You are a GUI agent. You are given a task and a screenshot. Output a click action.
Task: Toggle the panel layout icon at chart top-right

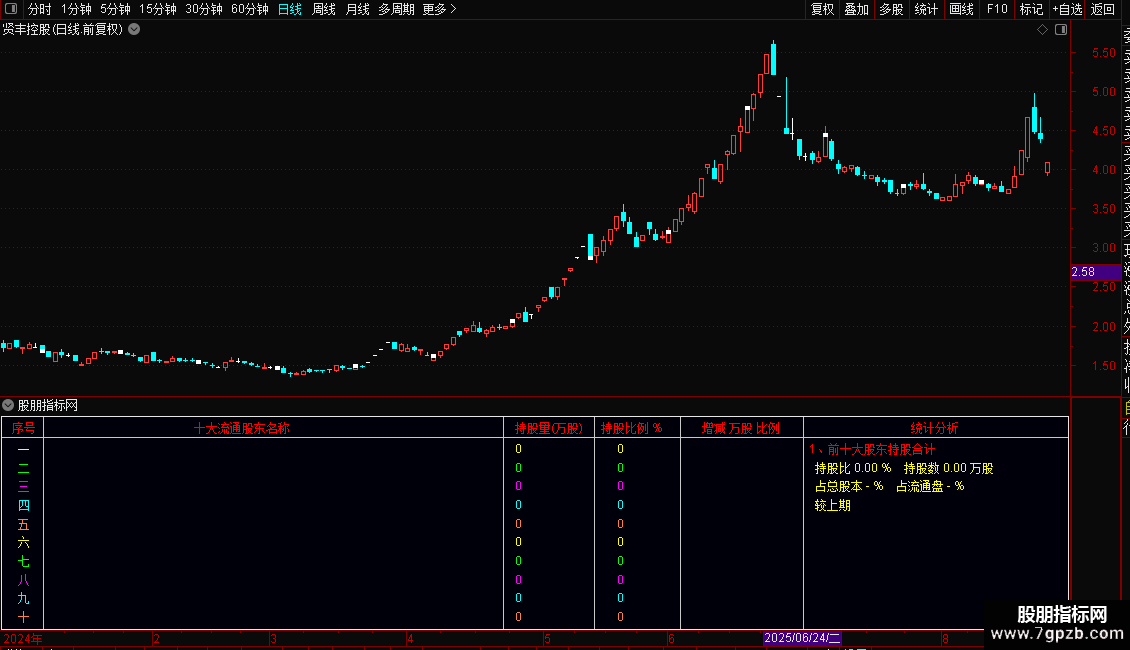point(1061,30)
